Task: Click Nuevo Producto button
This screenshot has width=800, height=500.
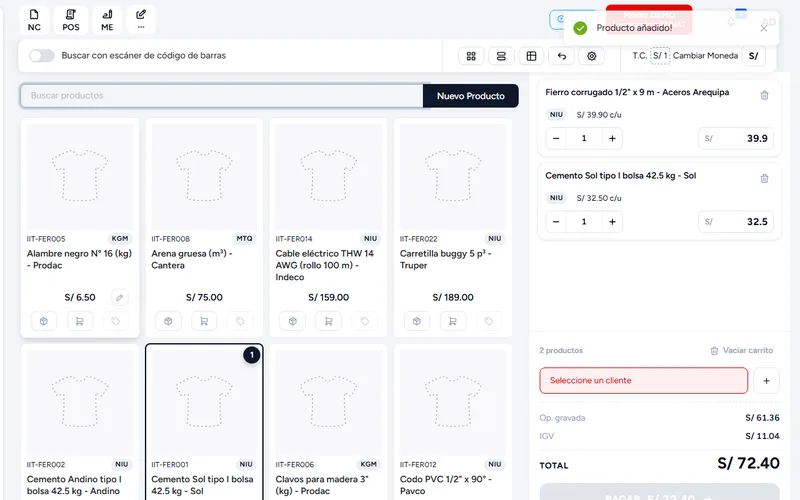Action: (470, 96)
